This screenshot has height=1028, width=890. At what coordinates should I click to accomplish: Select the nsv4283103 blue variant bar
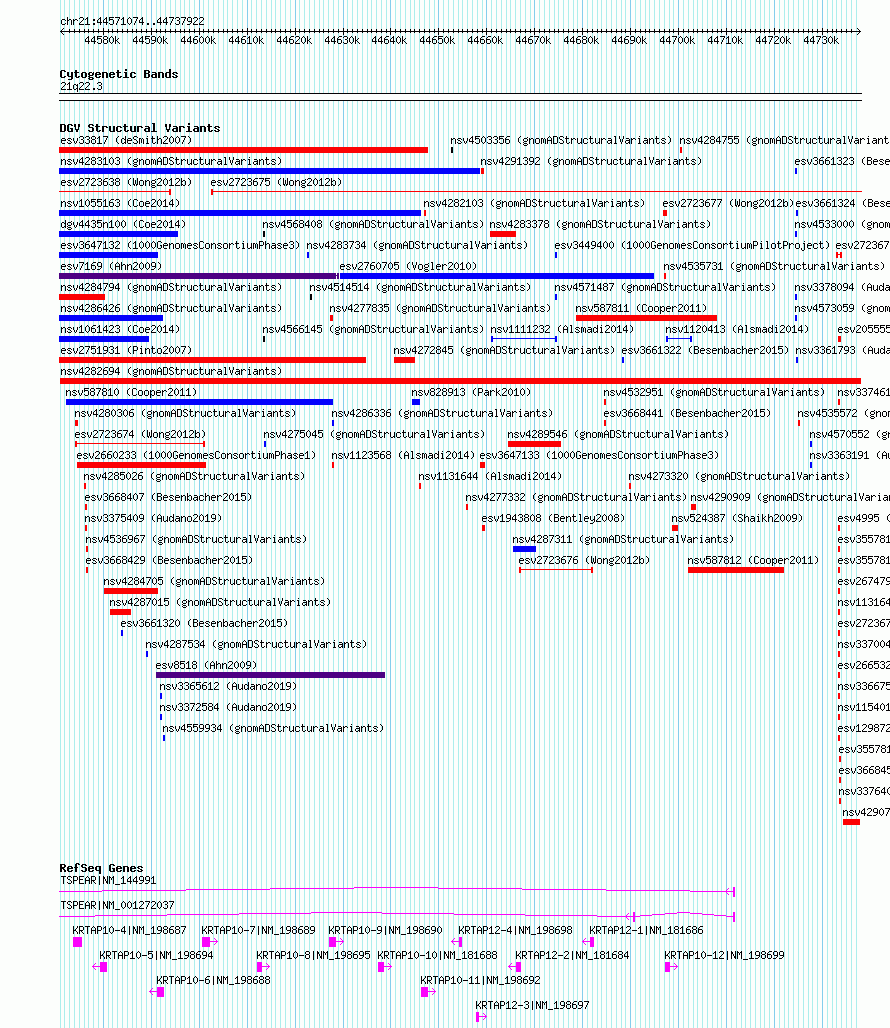point(269,171)
